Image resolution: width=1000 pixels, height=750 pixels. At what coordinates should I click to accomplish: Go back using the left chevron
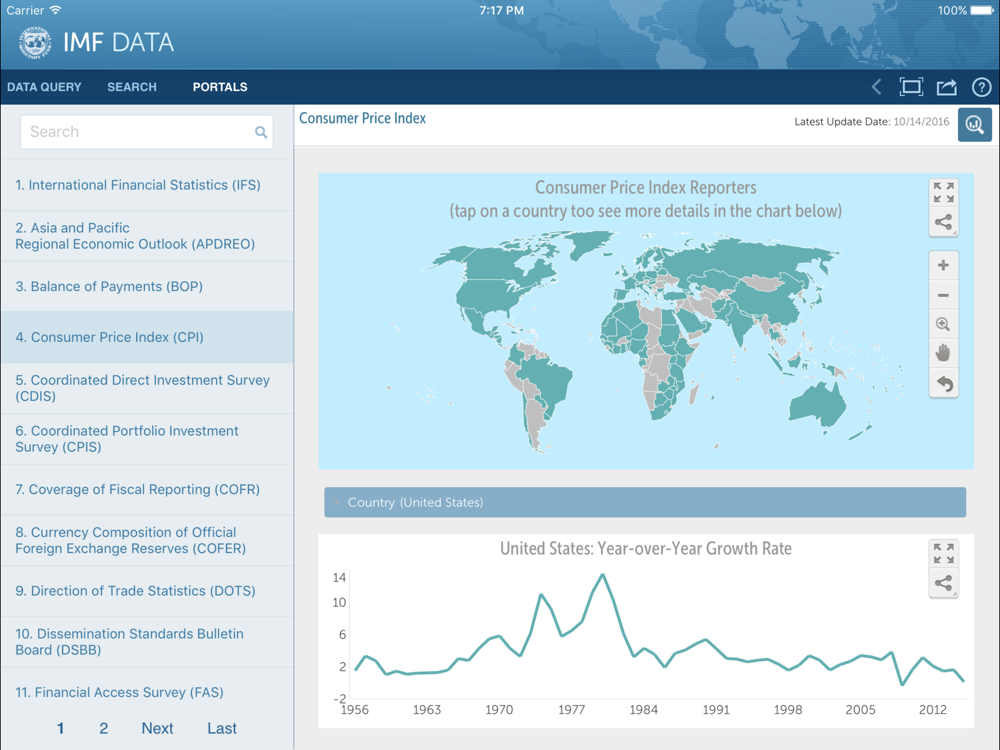(877, 87)
